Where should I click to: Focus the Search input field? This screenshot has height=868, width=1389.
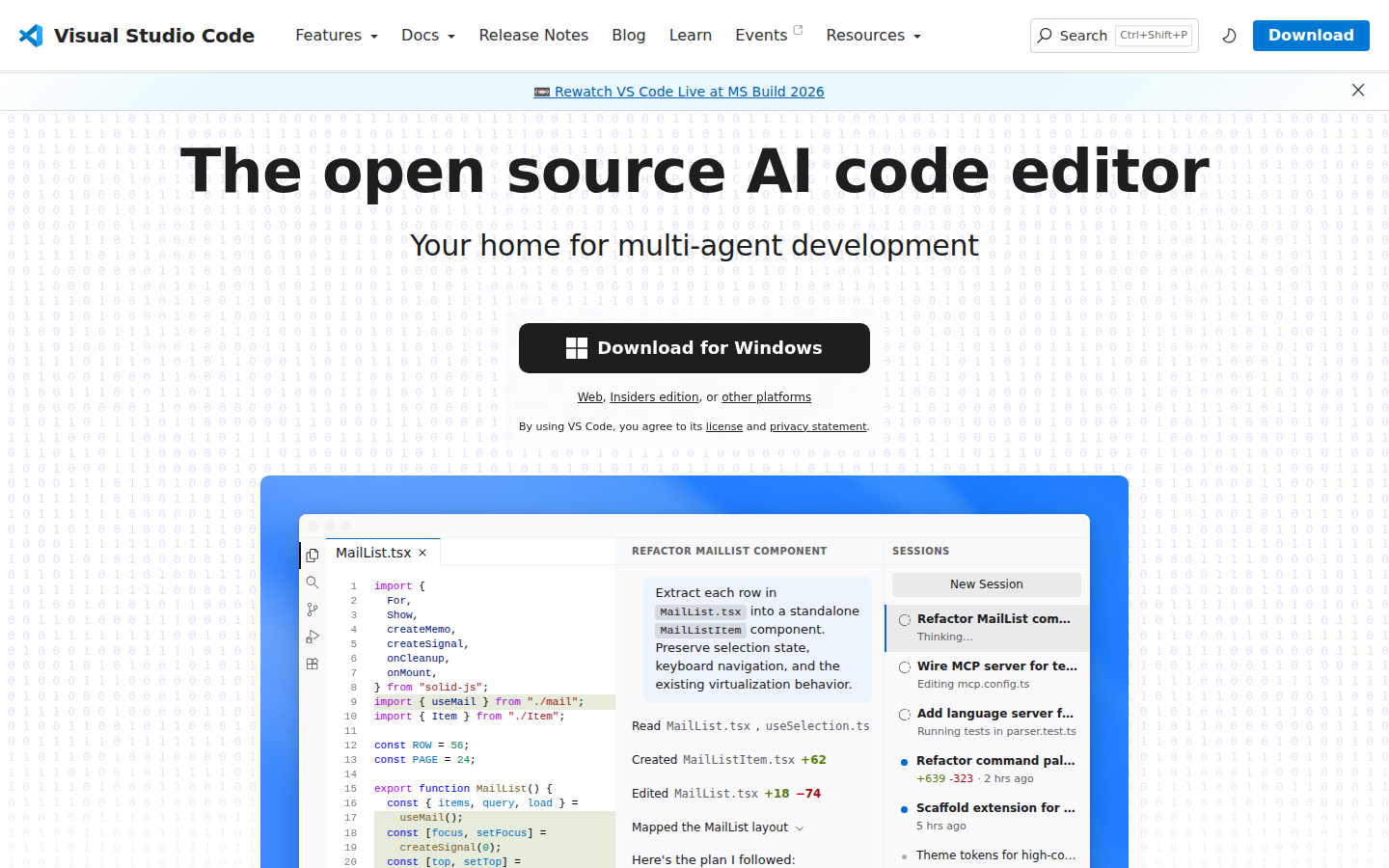click(x=1114, y=36)
